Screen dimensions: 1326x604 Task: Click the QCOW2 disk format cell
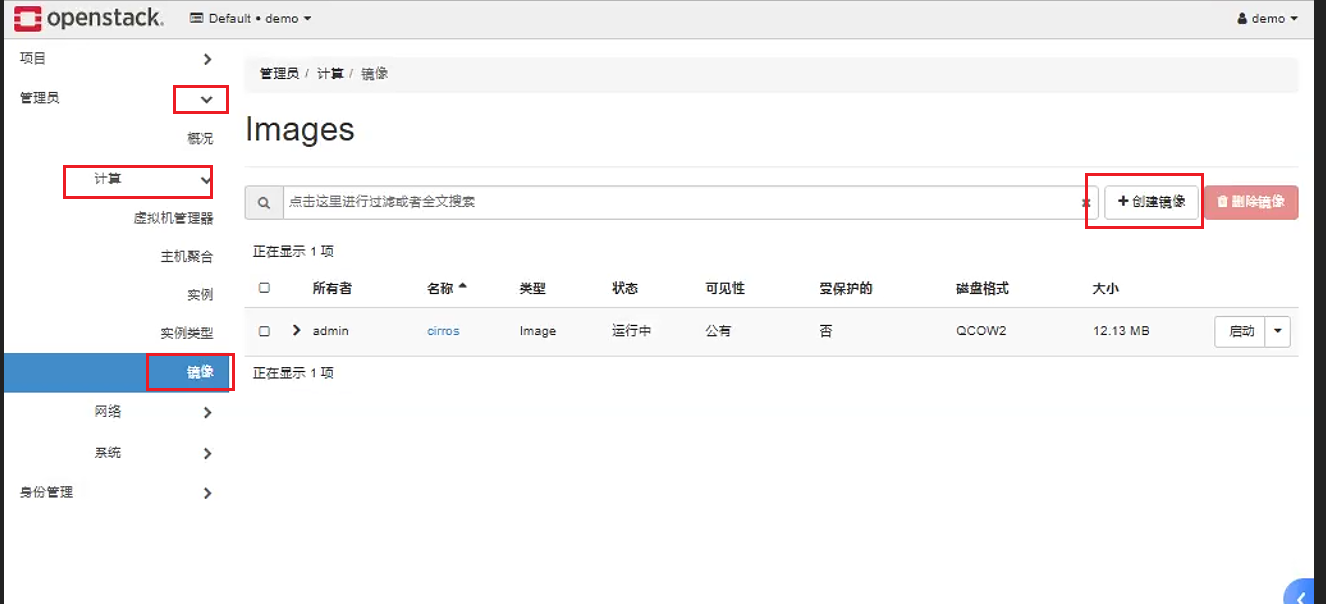coord(981,331)
